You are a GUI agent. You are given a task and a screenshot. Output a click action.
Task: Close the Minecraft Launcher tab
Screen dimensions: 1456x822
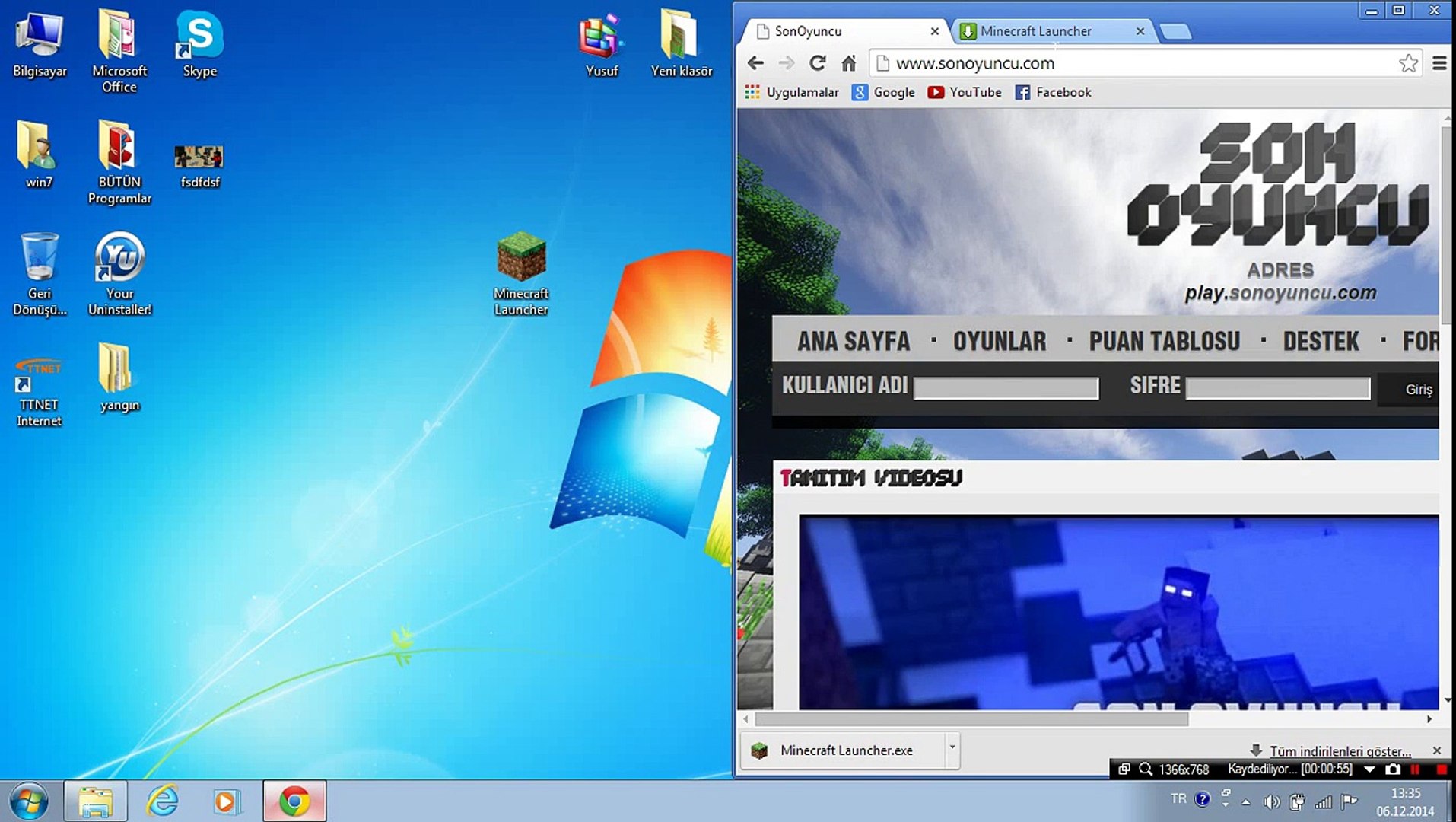pos(1140,31)
